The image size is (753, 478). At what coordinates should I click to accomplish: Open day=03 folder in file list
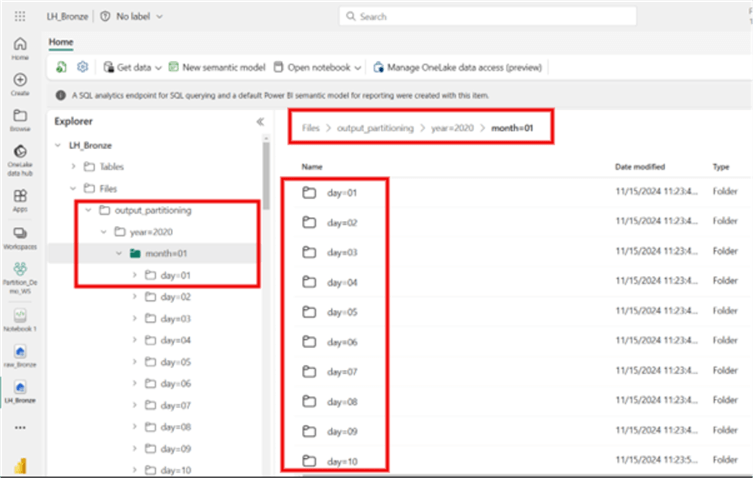point(342,253)
